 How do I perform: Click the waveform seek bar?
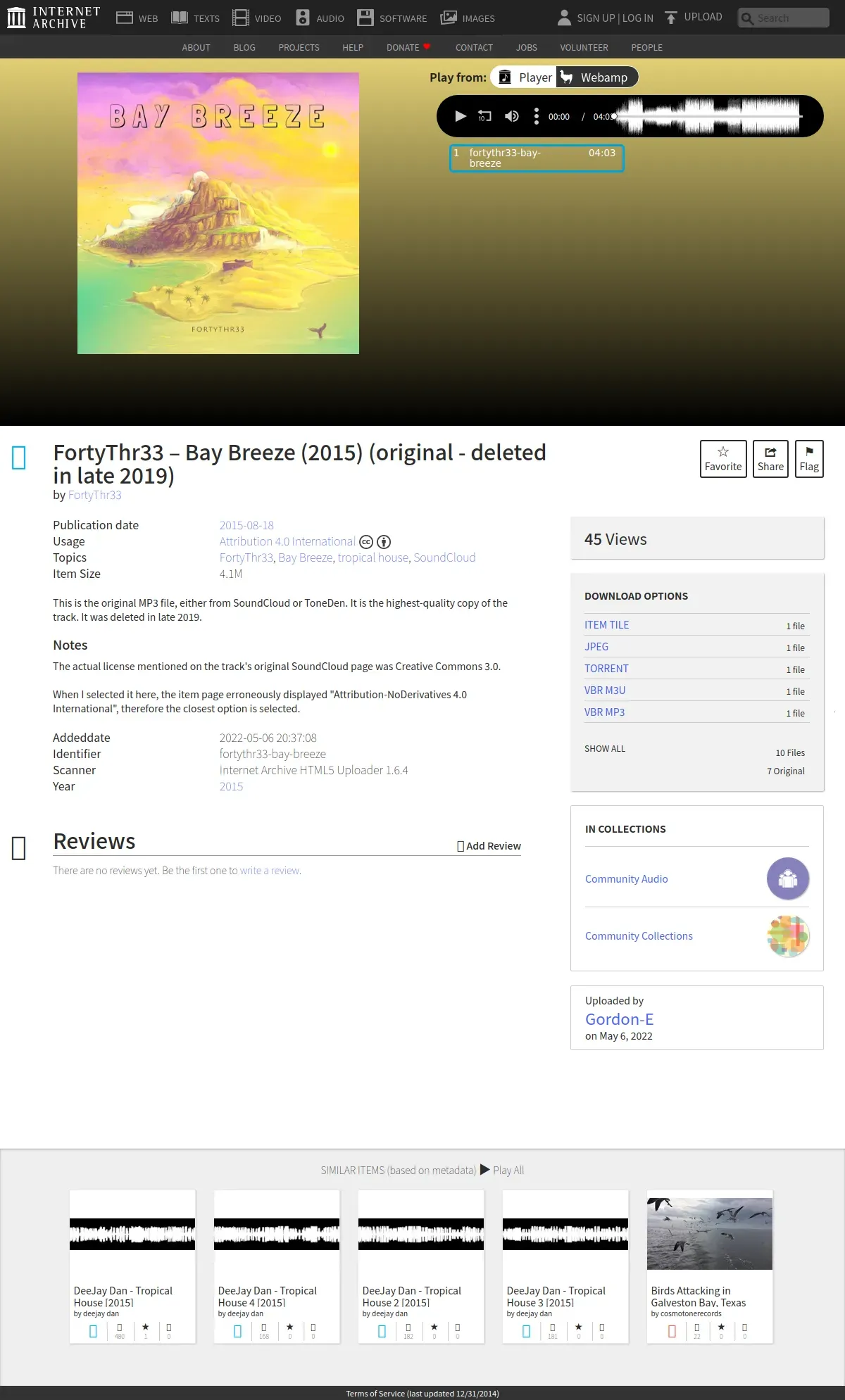(708, 116)
